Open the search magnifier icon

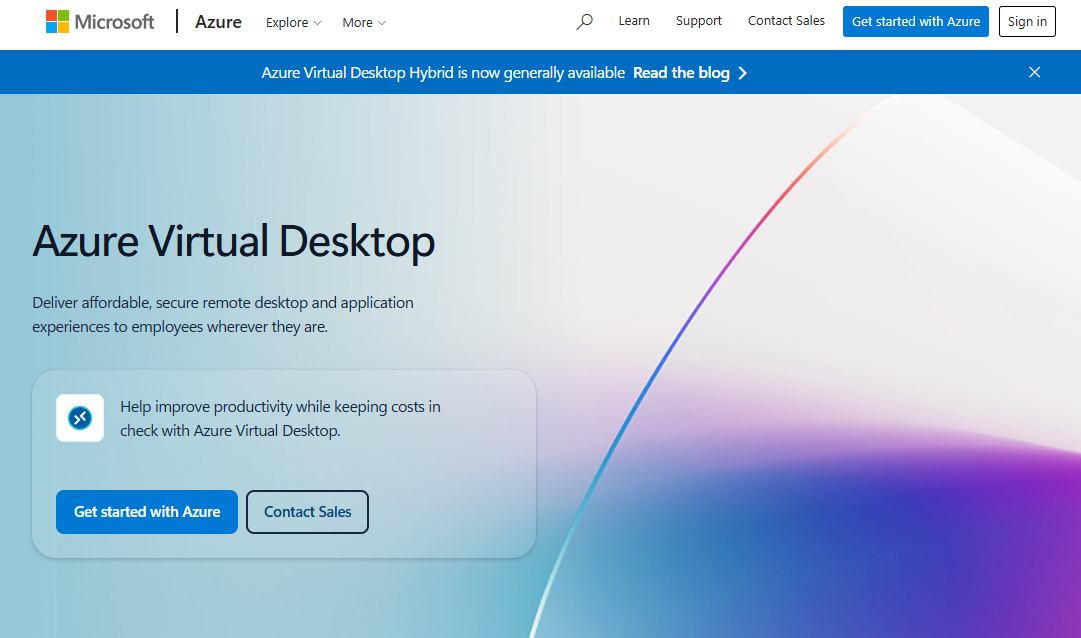(x=585, y=21)
